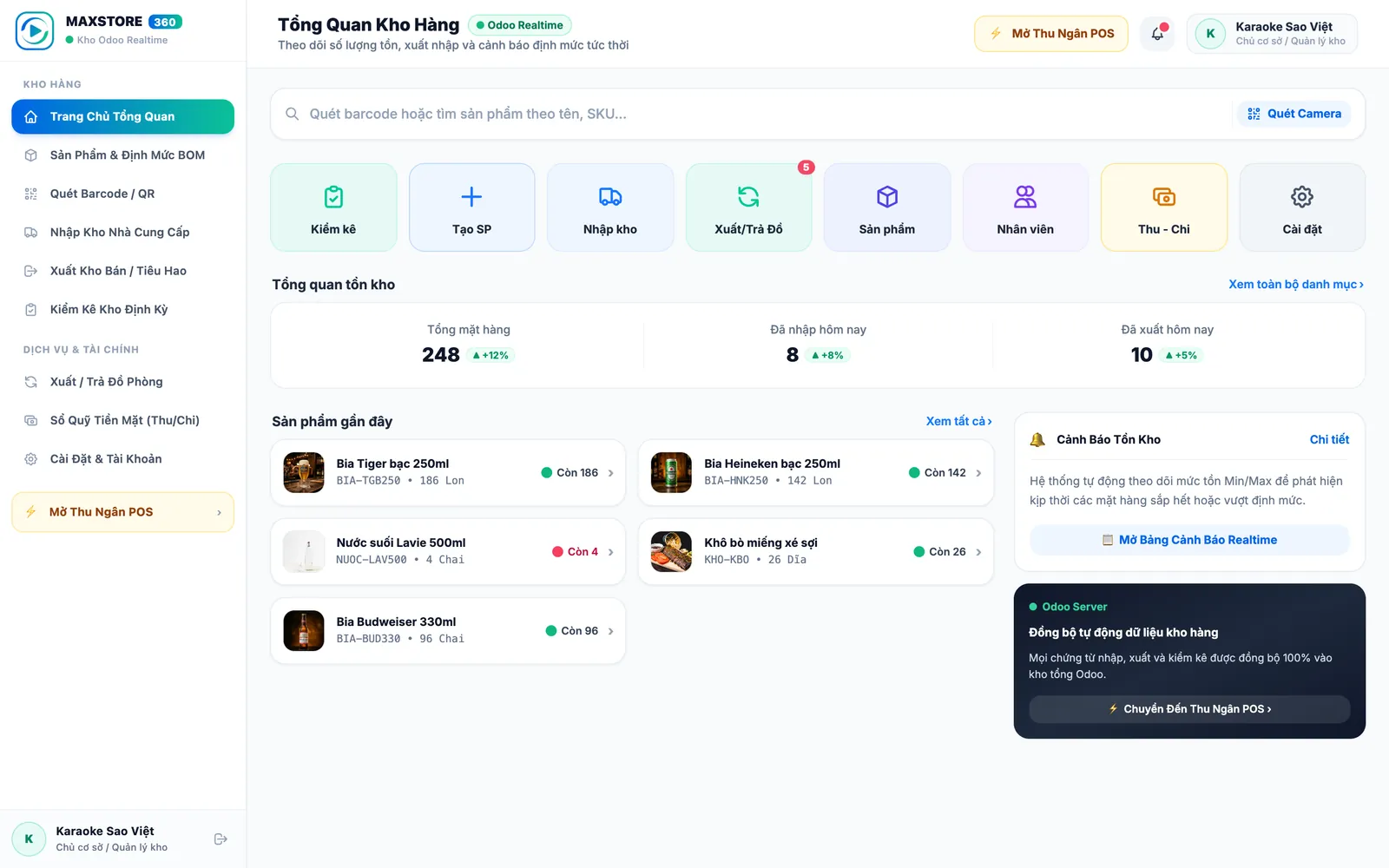1389x868 pixels.
Task: Click the Tạo SP plus icon
Action: [x=471, y=197]
